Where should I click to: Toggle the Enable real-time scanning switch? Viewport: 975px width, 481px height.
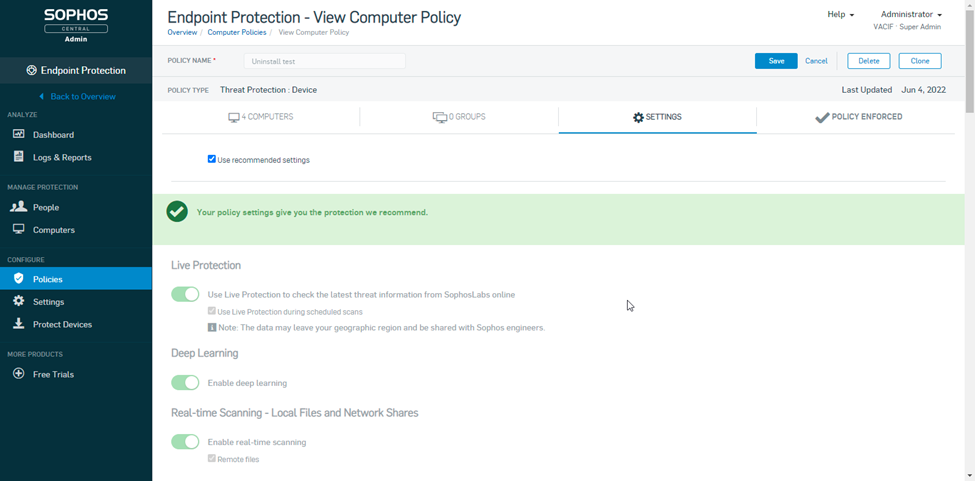[x=185, y=442]
